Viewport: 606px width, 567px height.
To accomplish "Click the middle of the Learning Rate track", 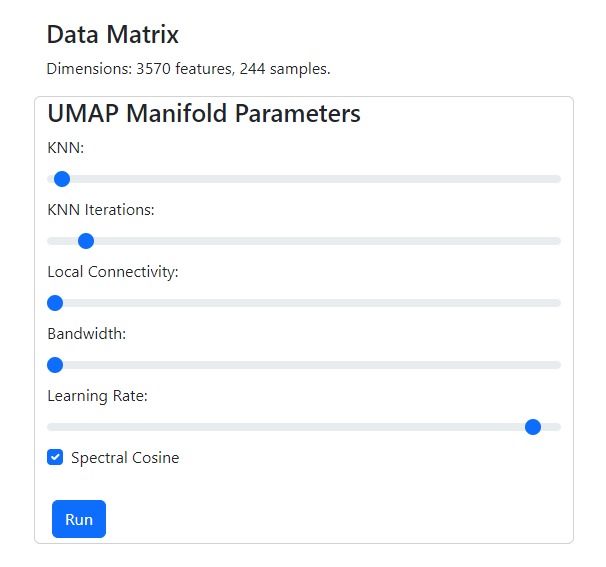I will (x=304, y=427).
